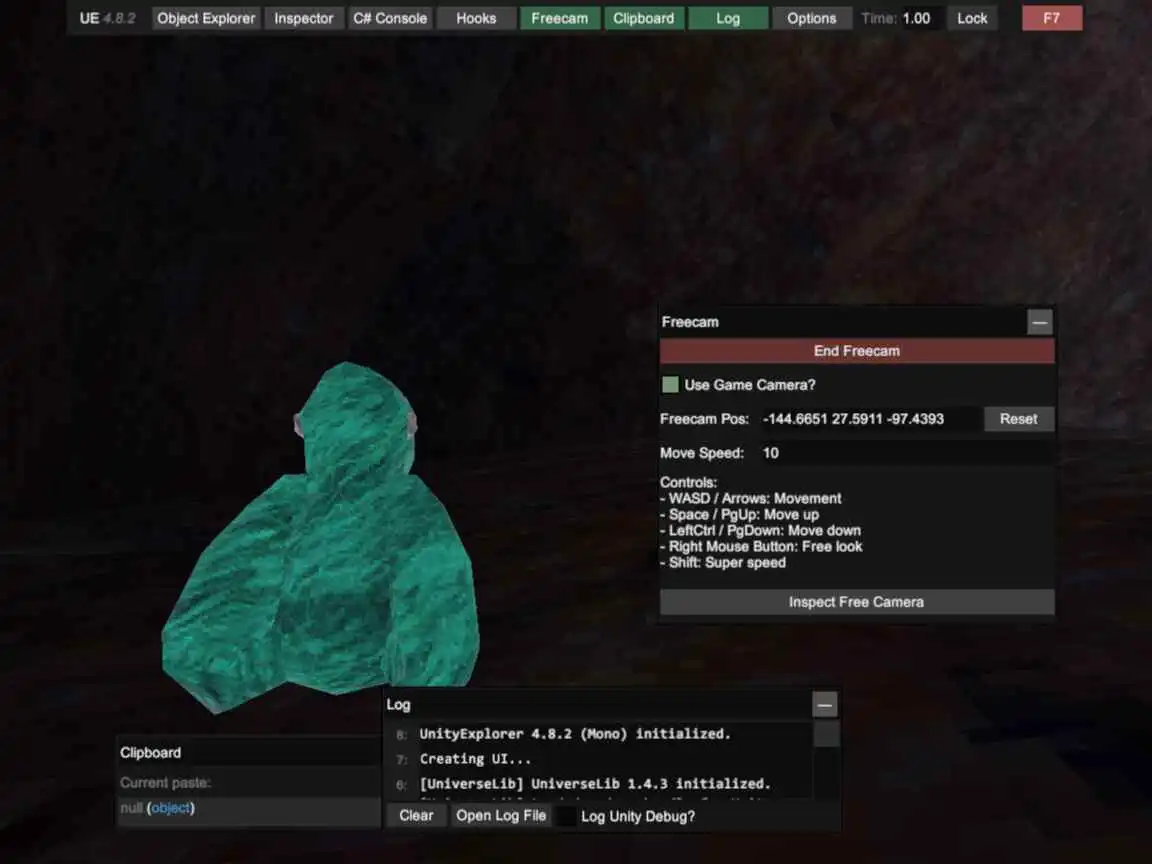Click the Time scale value field

(x=920, y=18)
